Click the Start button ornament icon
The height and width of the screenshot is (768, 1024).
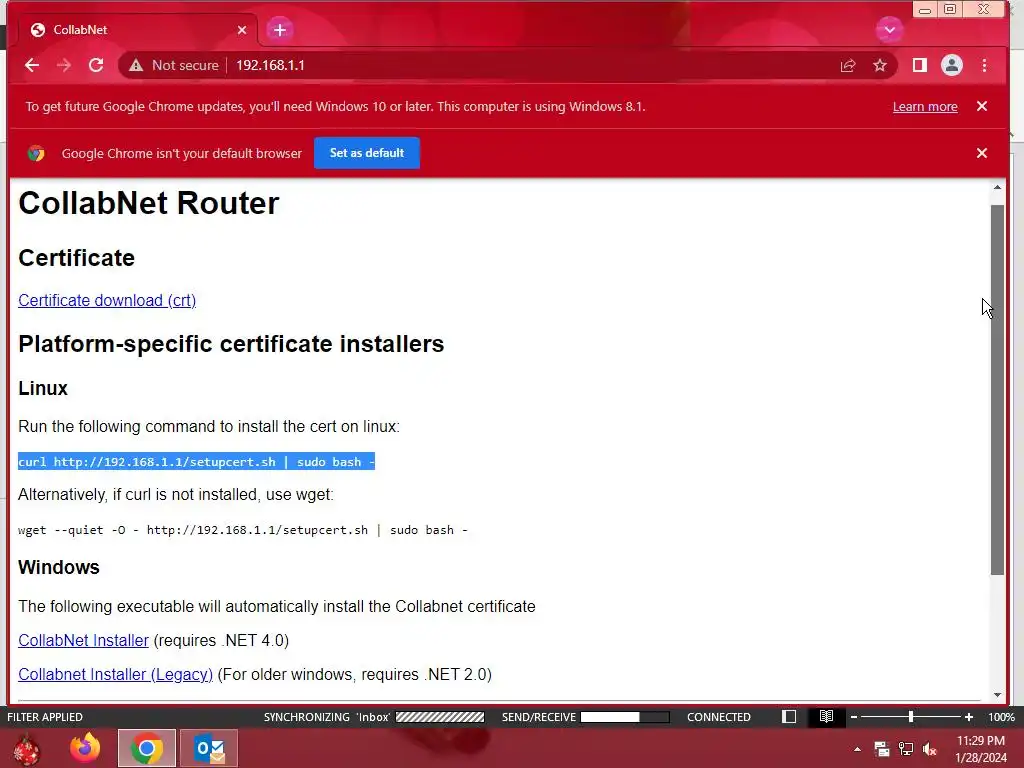pos(27,750)
